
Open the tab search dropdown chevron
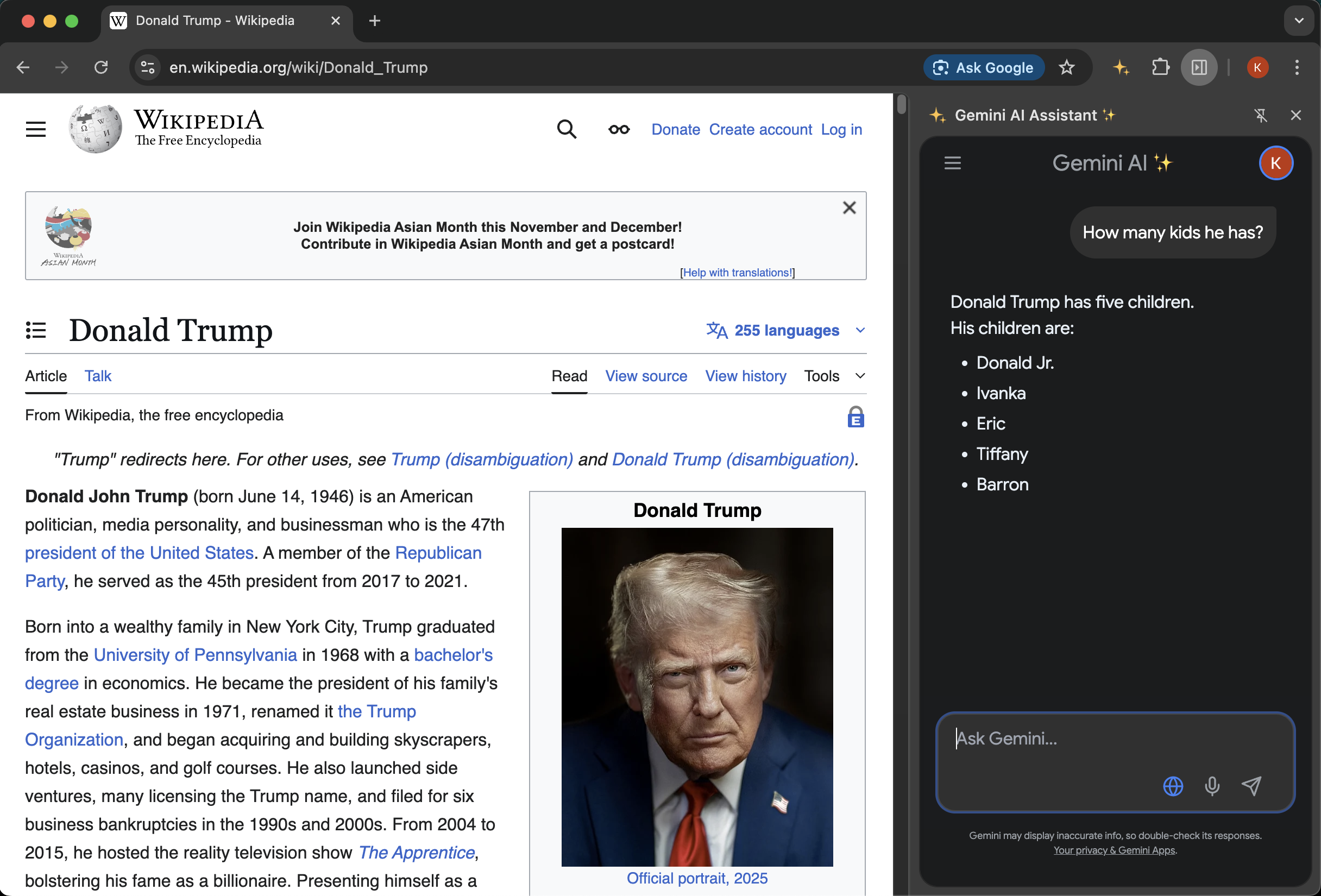pyautogui.click(x=1299, y=21)
